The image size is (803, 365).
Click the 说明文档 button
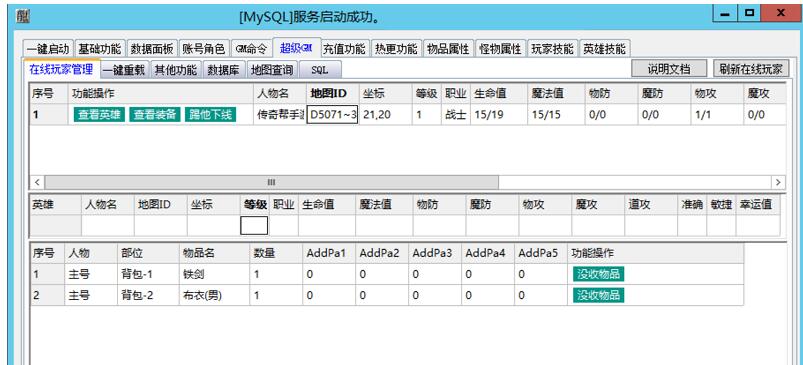(669, 69)
